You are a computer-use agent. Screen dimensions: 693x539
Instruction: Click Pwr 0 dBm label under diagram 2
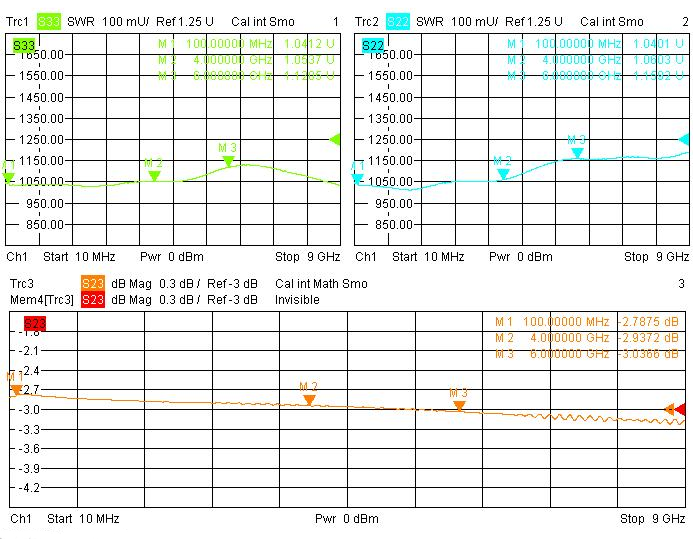tap(520, 257)
